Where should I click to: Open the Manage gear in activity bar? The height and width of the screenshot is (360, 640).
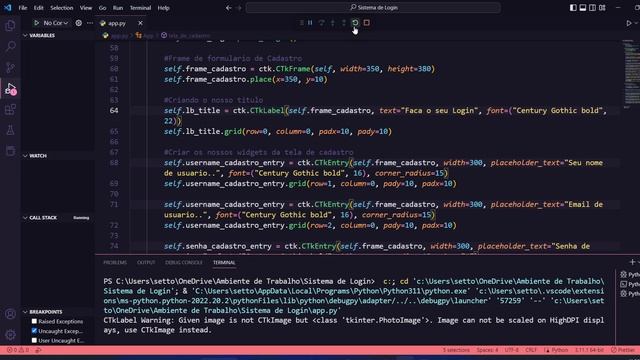10,335
